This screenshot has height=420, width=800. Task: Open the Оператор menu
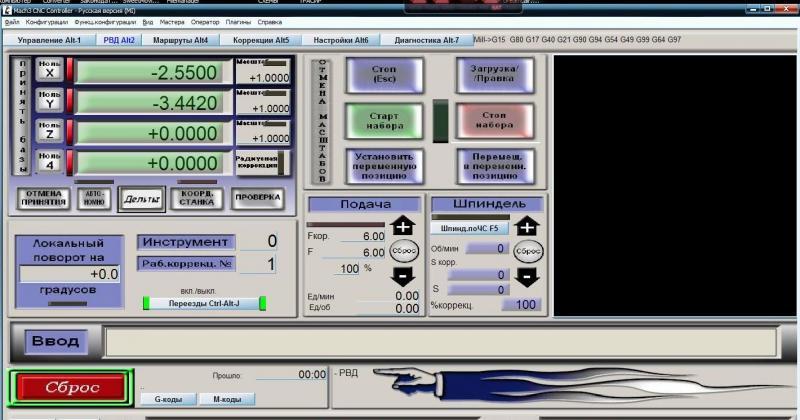(205, 21)
